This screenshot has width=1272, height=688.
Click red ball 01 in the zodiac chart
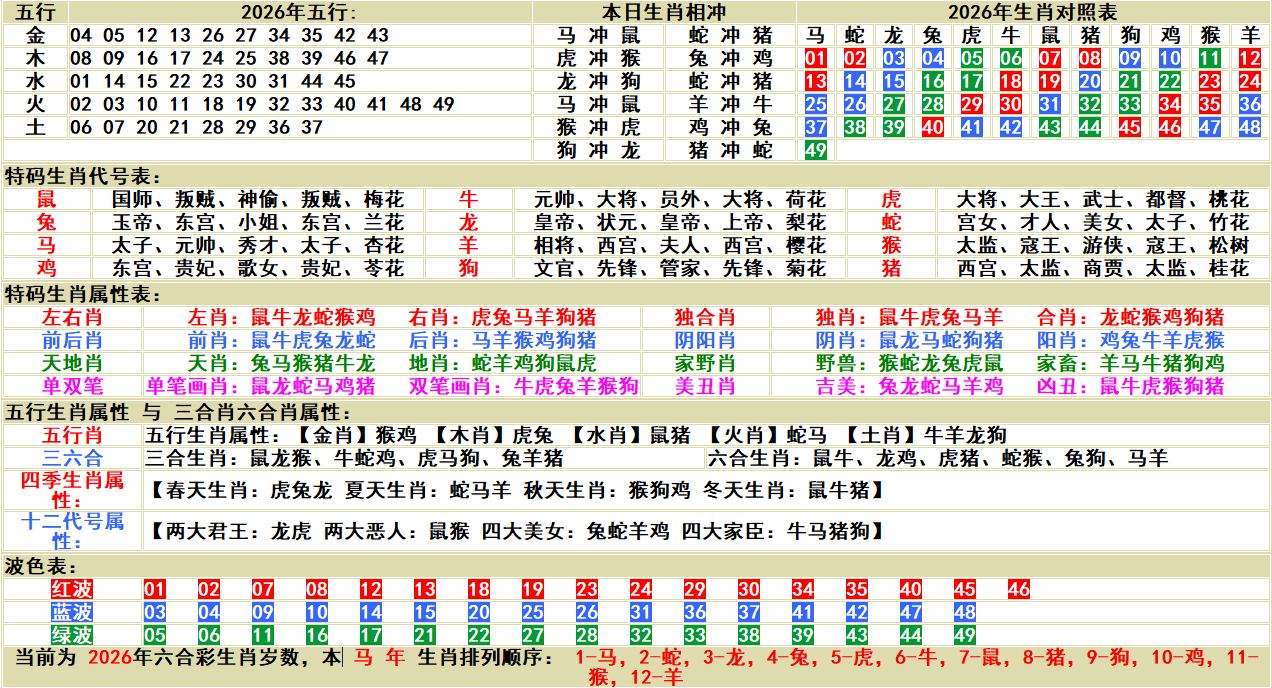(x=816, y=58)
